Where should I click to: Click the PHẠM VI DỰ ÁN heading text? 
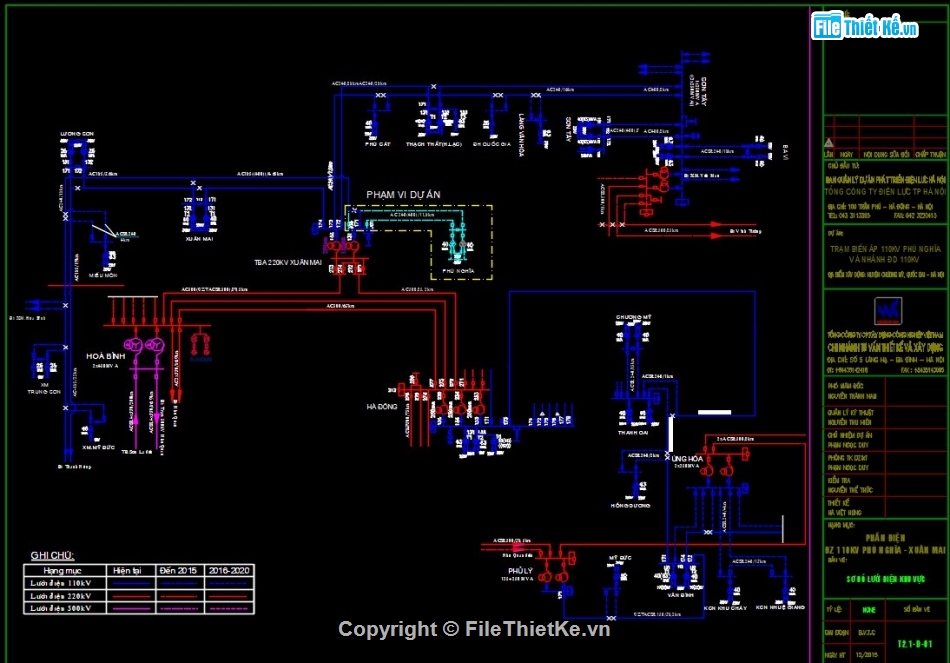coord(403,194)
